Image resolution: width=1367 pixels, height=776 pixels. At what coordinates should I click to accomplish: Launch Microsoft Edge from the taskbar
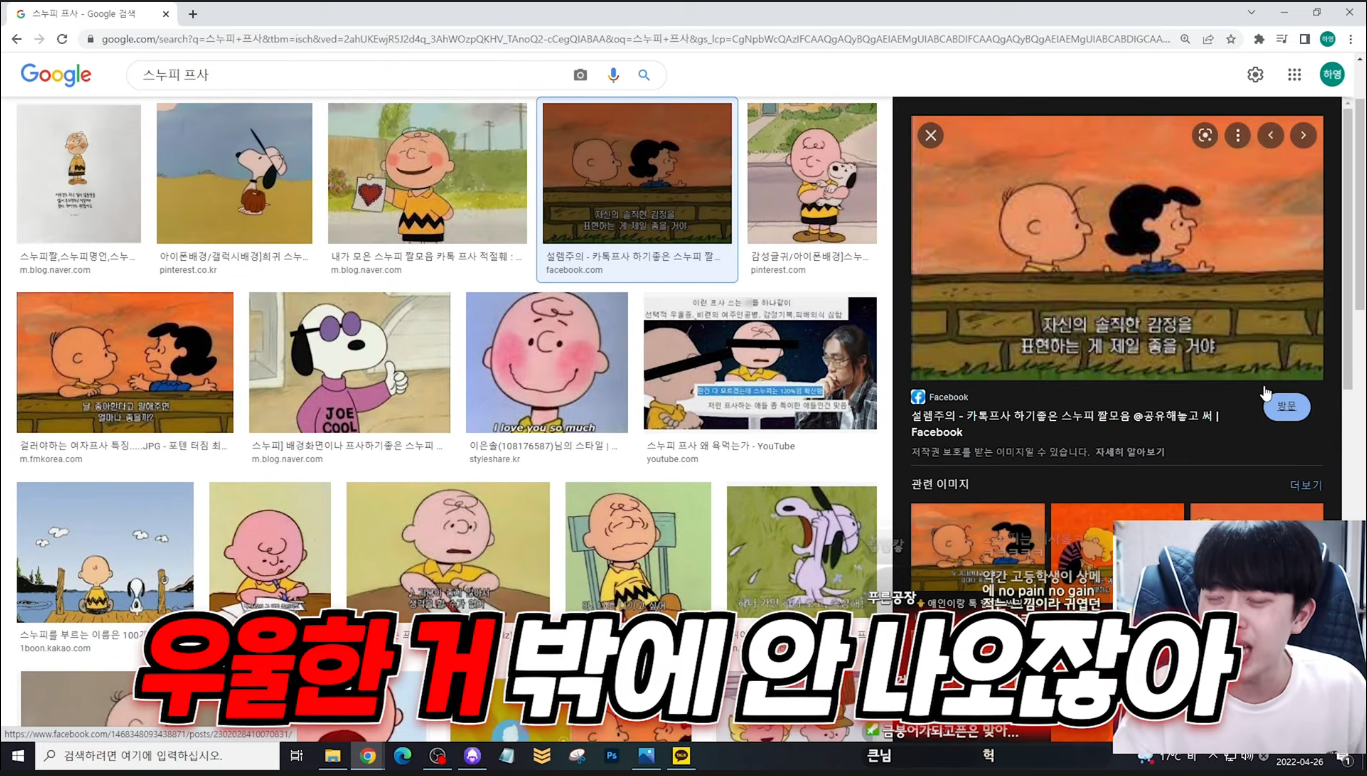[402, 756]
